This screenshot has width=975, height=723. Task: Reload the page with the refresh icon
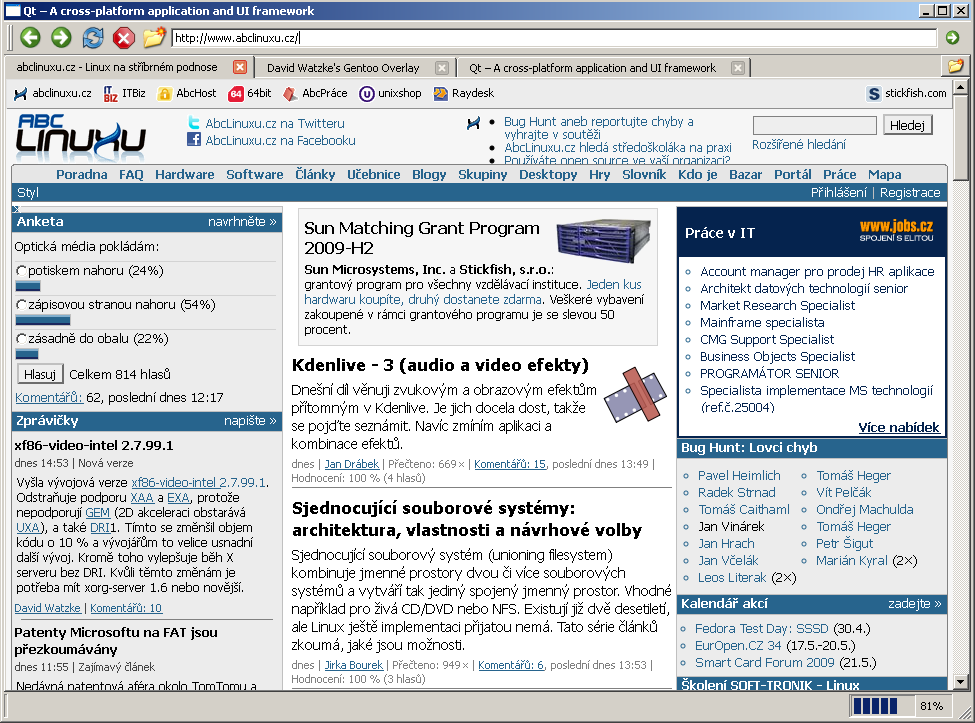point(93,38)
